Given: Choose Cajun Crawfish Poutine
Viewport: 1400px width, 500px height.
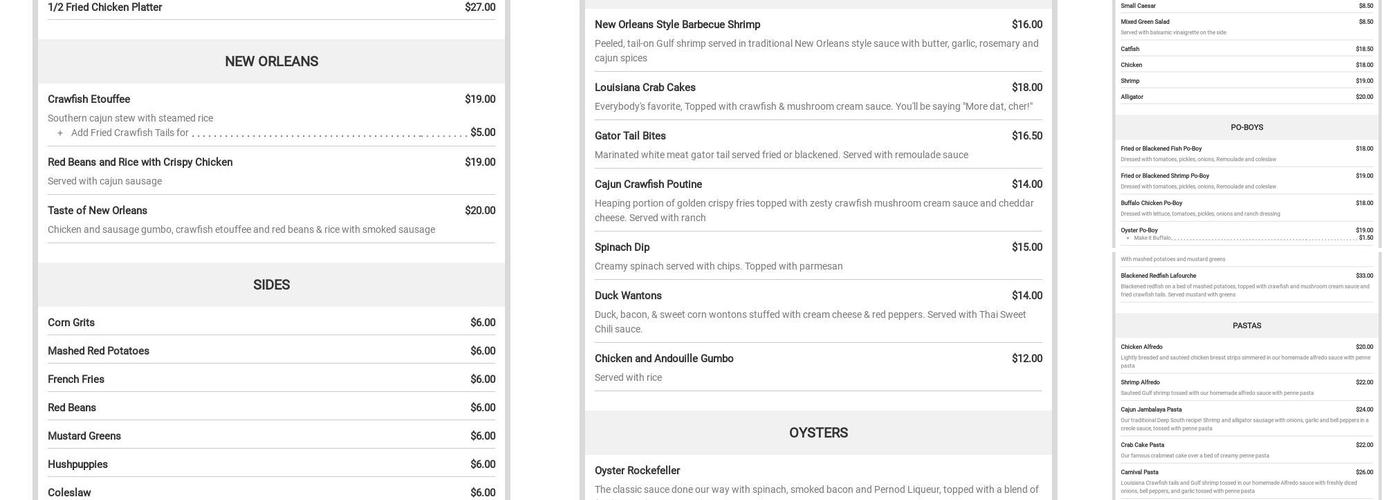Looking at the screenshot, I should 648,184.
